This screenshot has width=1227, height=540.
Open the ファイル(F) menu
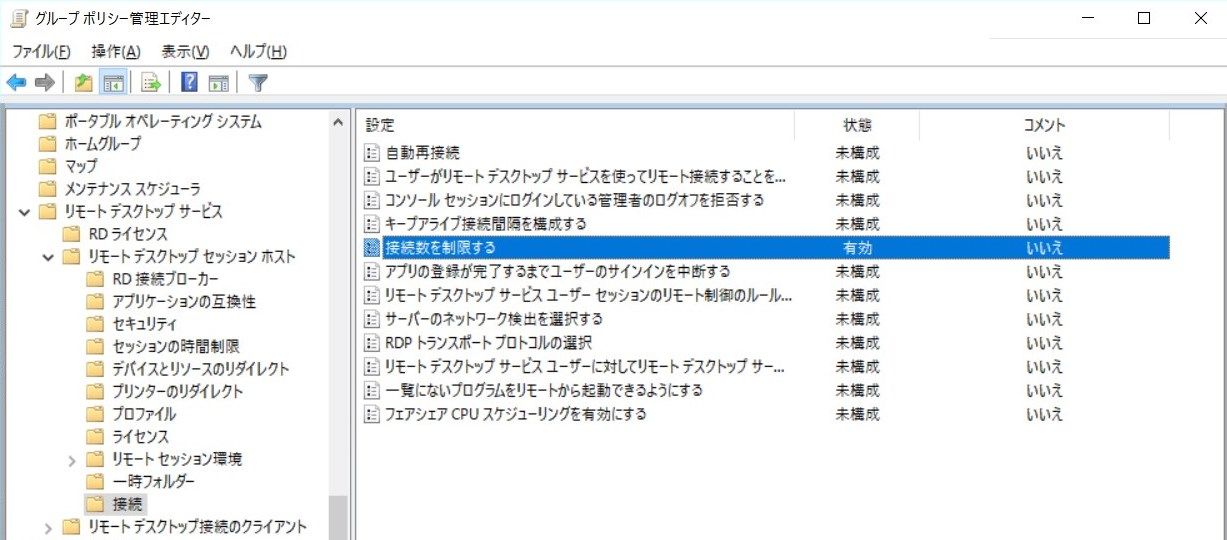[40, 52]
